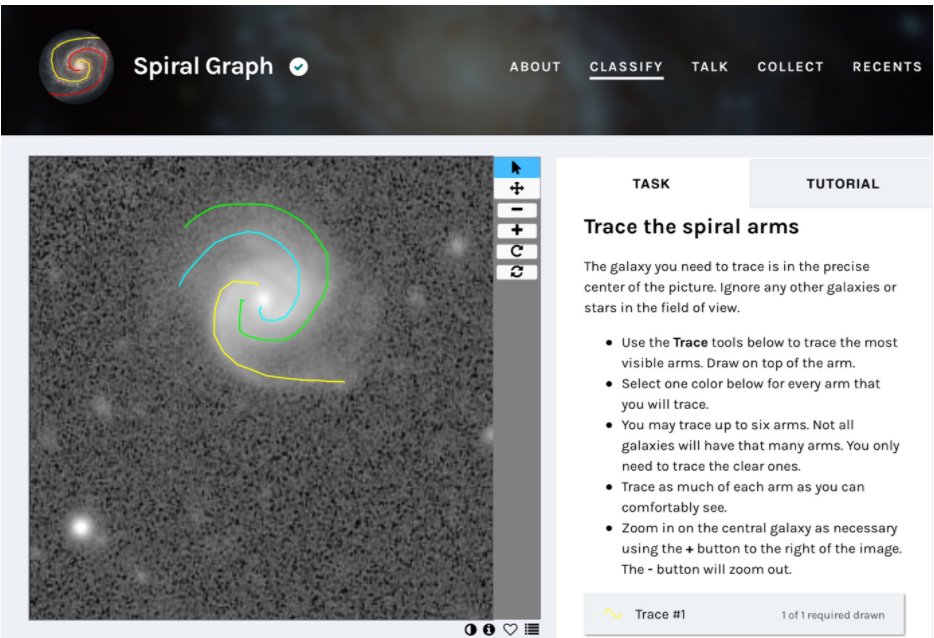Open the ABOUT page
This screenshot has width=934, height=638.
pos(535,67)
